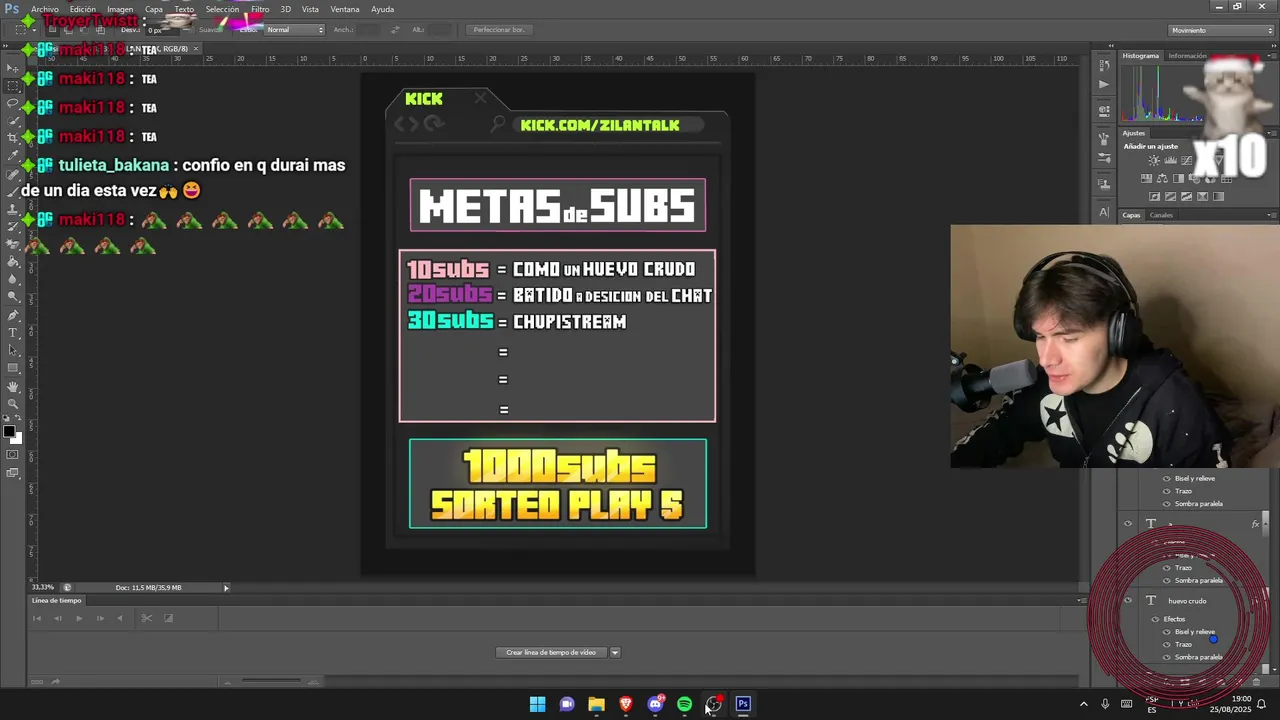This screenshot has width=1280, height=720.
Task: Select the Rectangle shape tool
Action: pyautogui.click(x=13, y=367)
